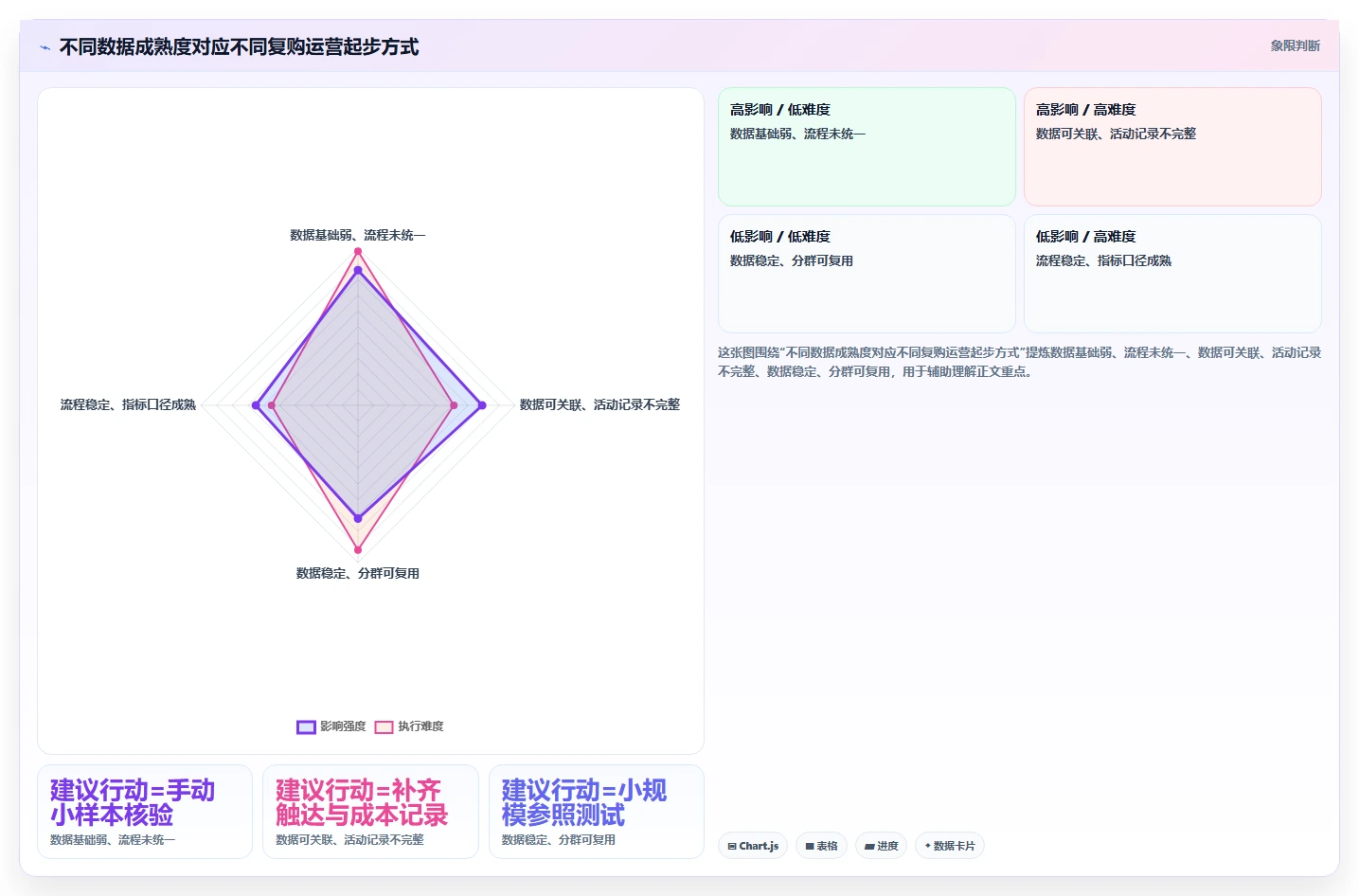Click the purple right data point on radar

tap(482, 405)
